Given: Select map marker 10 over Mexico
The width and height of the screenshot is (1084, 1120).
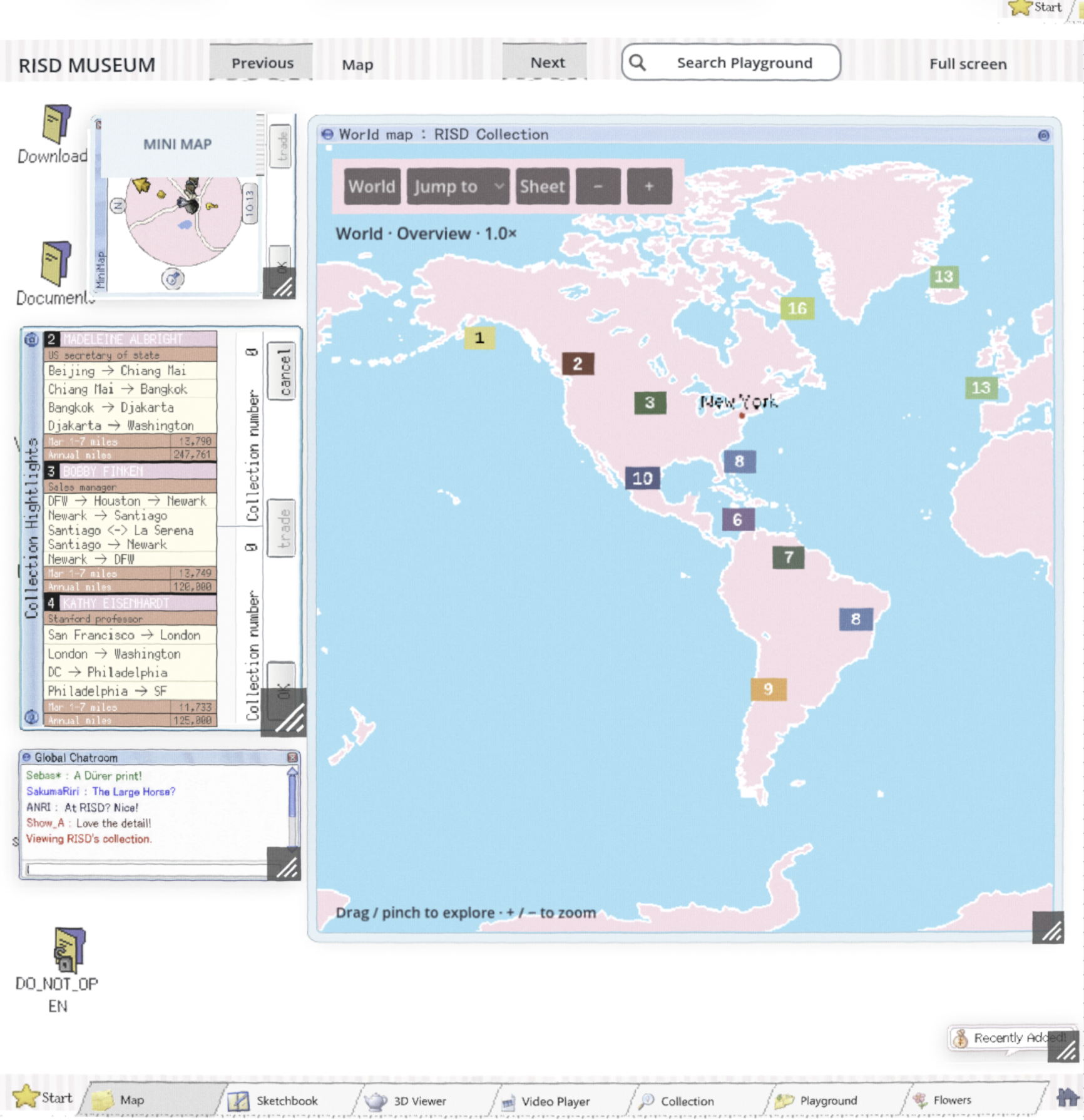Looking at the screenshot, I should coord(642,478).
